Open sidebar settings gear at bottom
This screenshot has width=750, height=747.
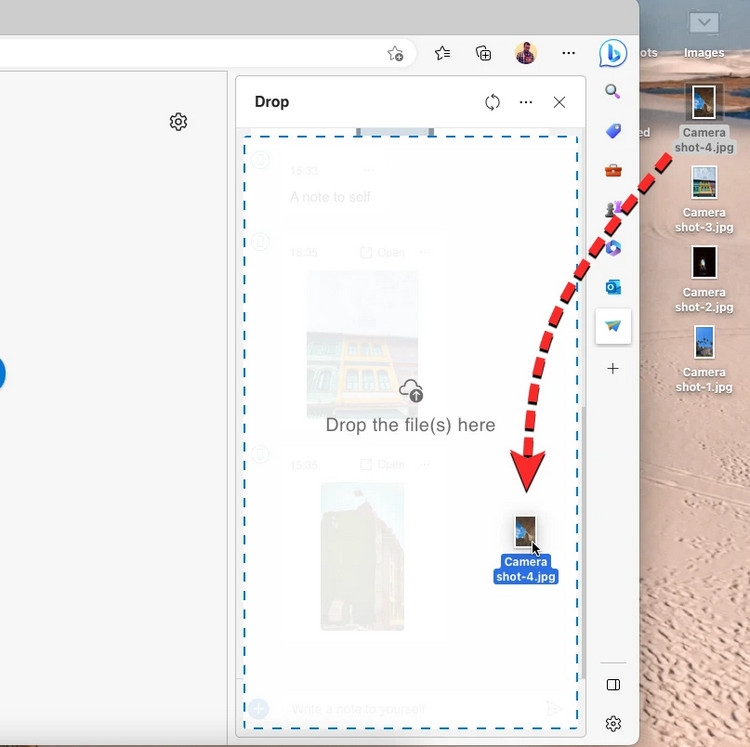[x=613, y=724]
